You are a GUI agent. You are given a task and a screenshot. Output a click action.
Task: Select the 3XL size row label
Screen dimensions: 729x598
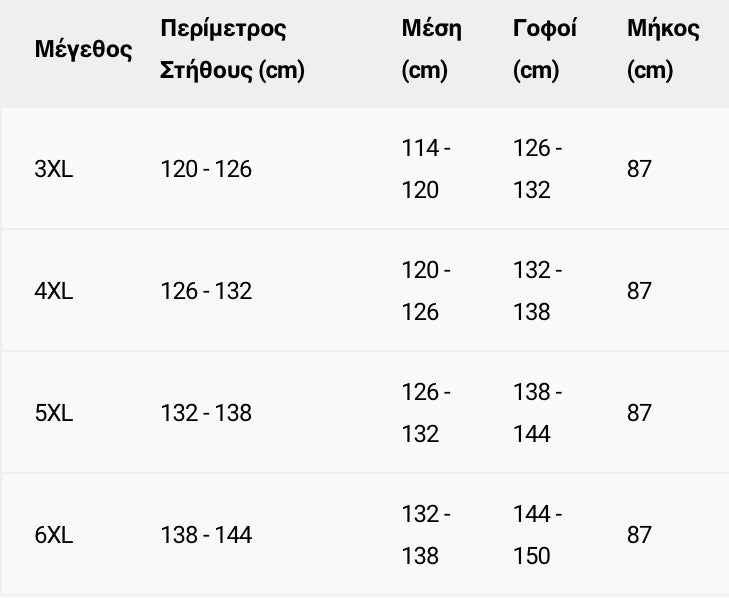(54, 169)
